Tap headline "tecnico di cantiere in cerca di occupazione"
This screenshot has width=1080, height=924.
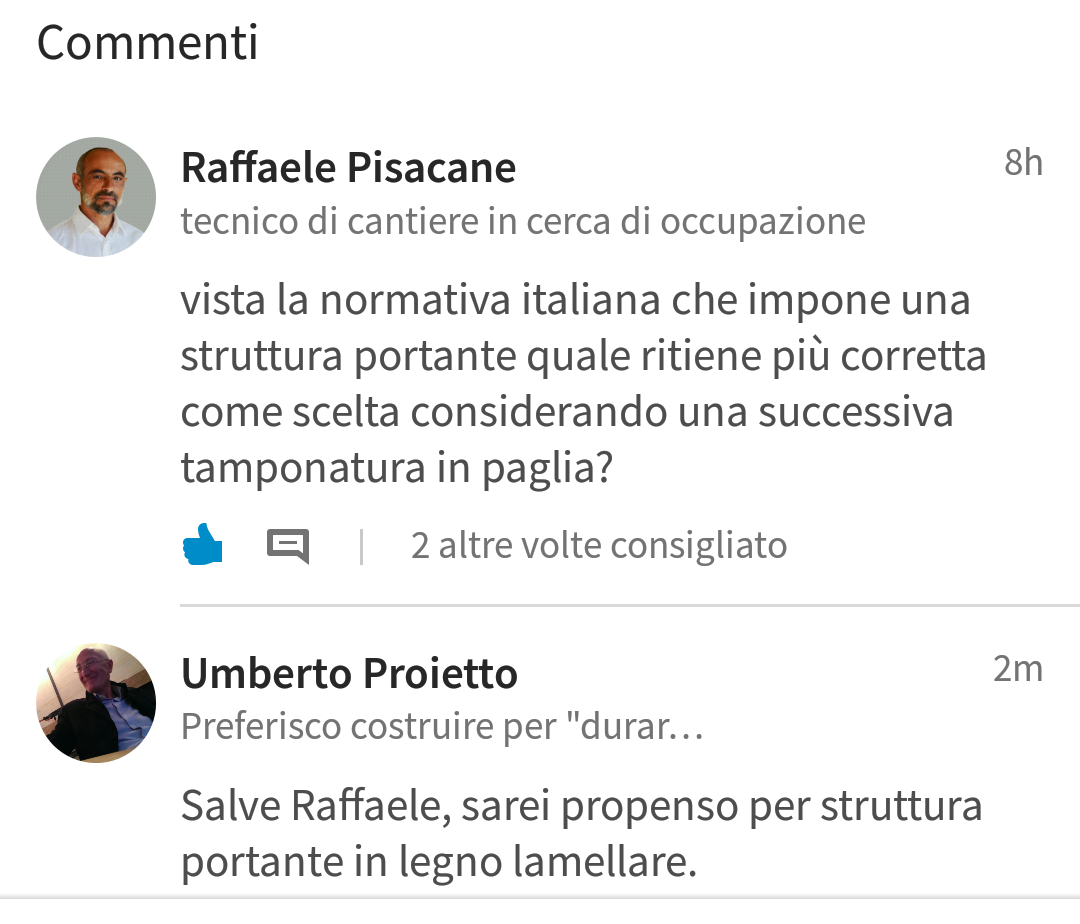[x=523, y=221]
